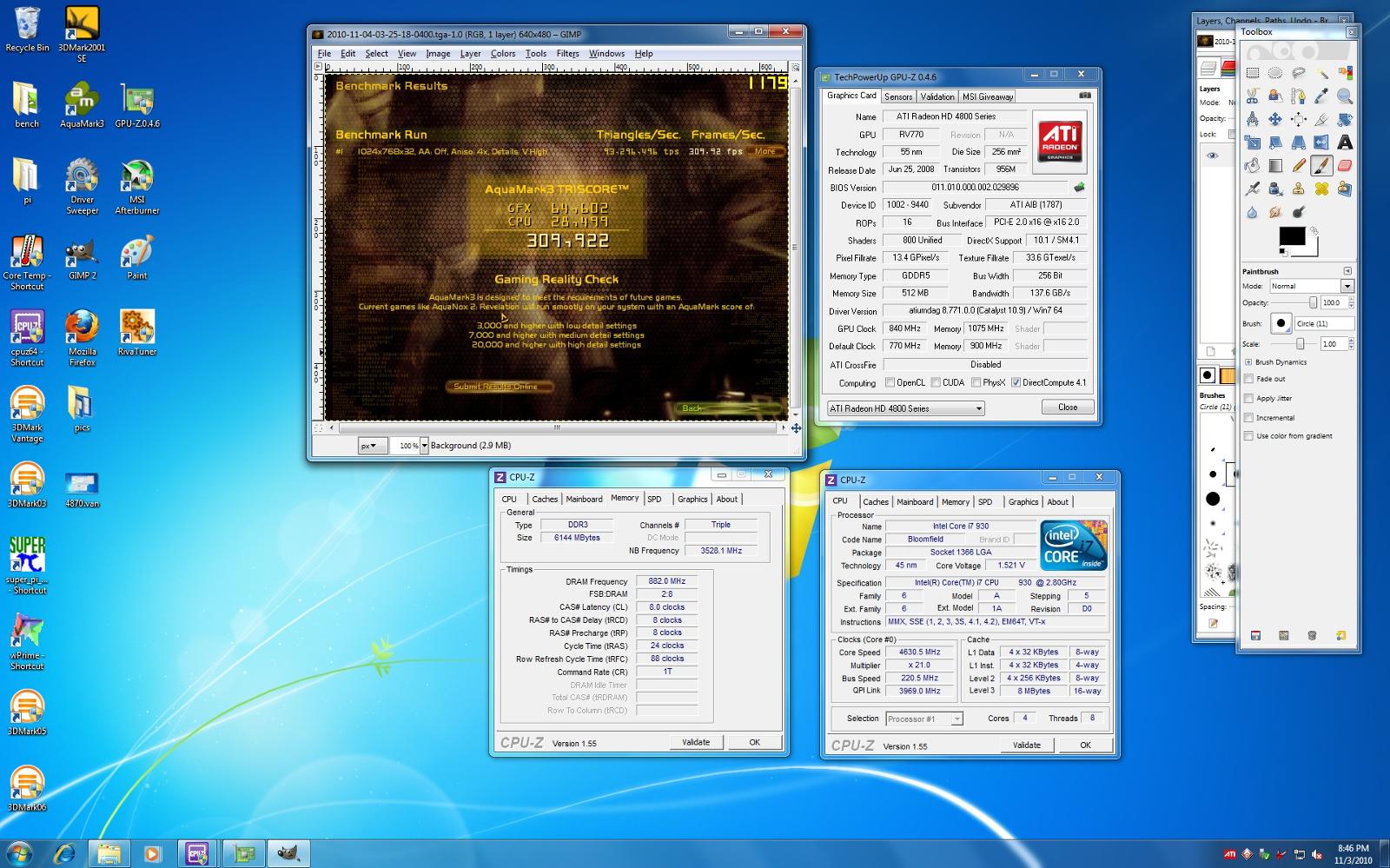This screenshot has width=1390, height=868.
Task: Open the px unit dropdown in GIMP
Action: [x=373, y=446]
